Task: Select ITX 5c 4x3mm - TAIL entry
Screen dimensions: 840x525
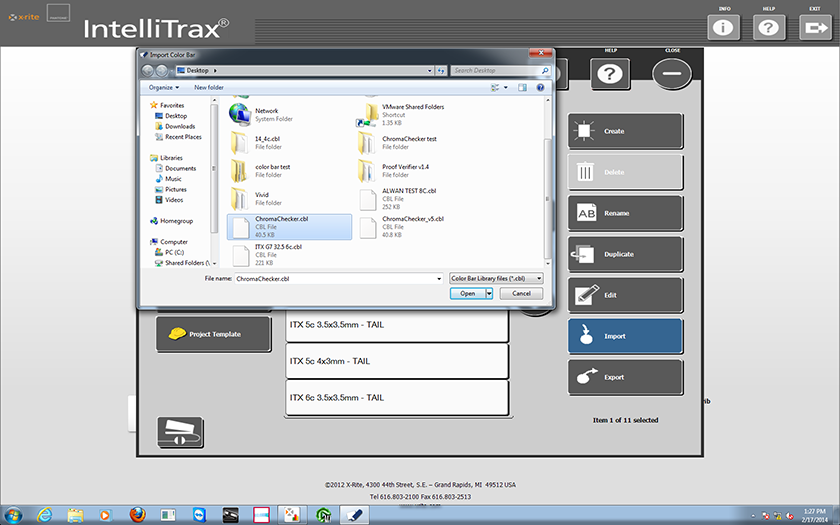Action: click(396, 361)
